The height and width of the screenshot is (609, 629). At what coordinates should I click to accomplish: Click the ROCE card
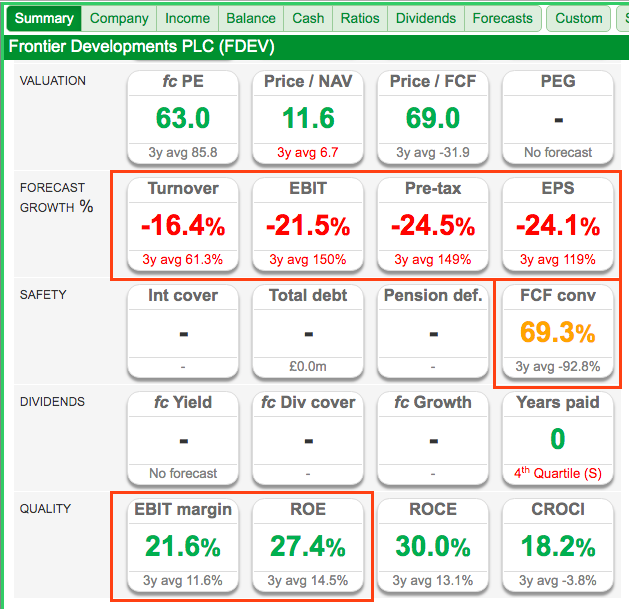point(433,546)
